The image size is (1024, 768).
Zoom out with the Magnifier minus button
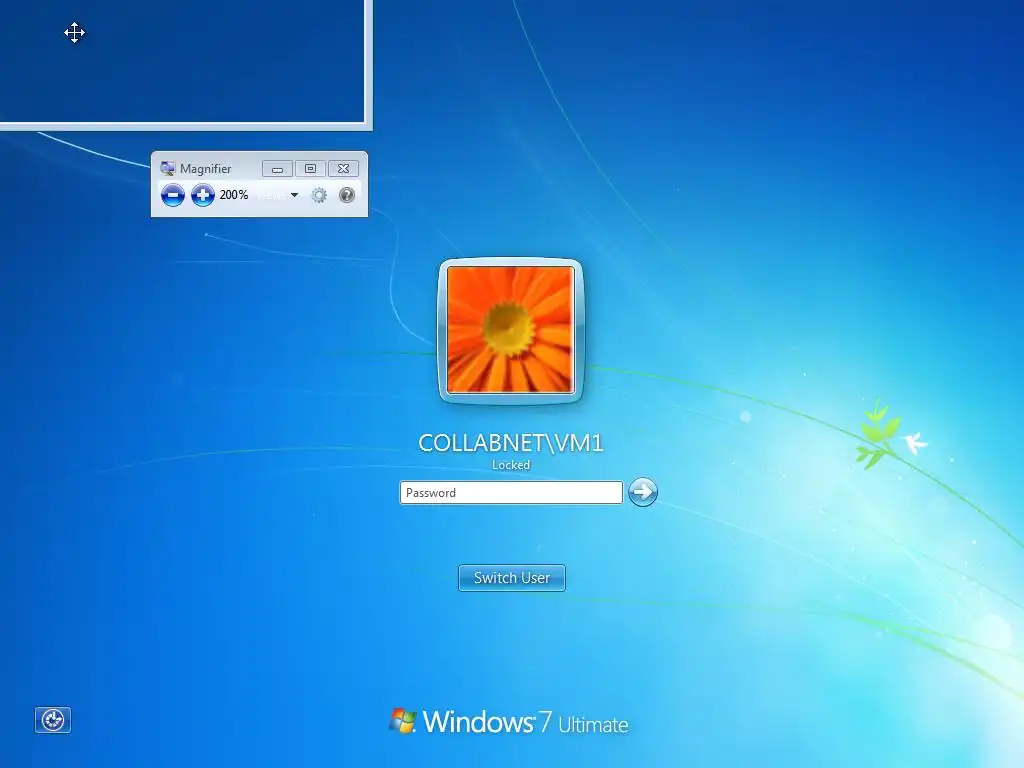pyautogui.click(x=173, y=195)
